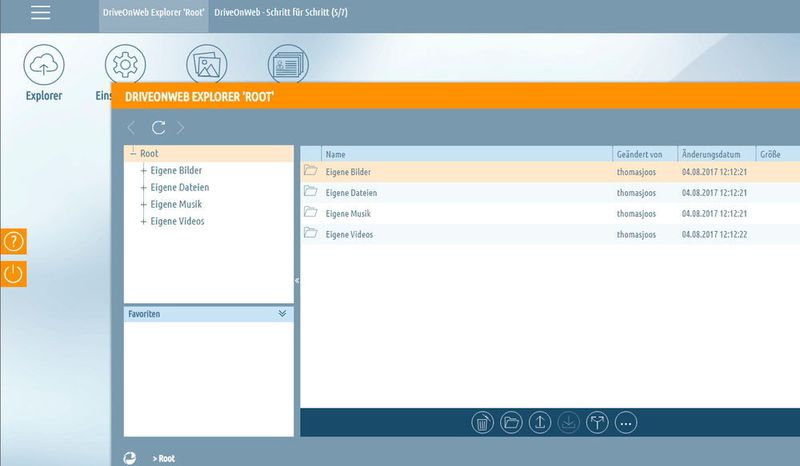Click the orange power logout button
This screenshot has width=800, height=466.
[x=13, y=274]
